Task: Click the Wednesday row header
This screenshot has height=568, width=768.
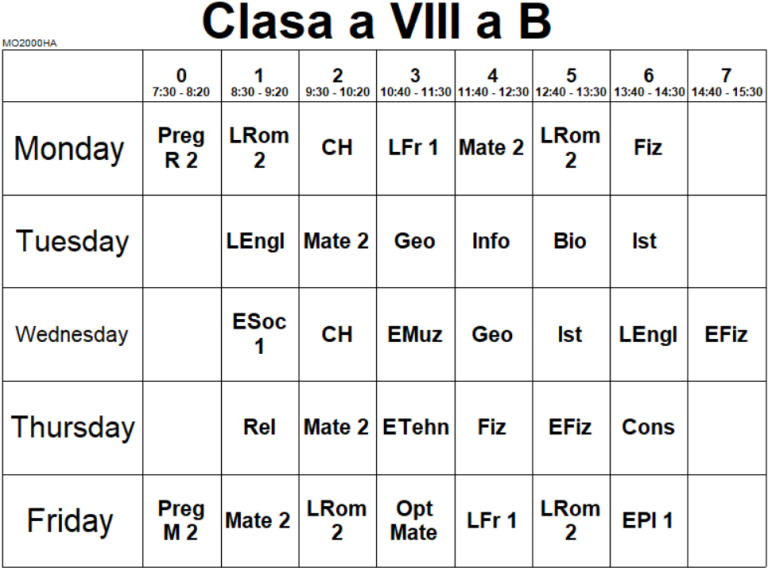Action: point(70,334)
